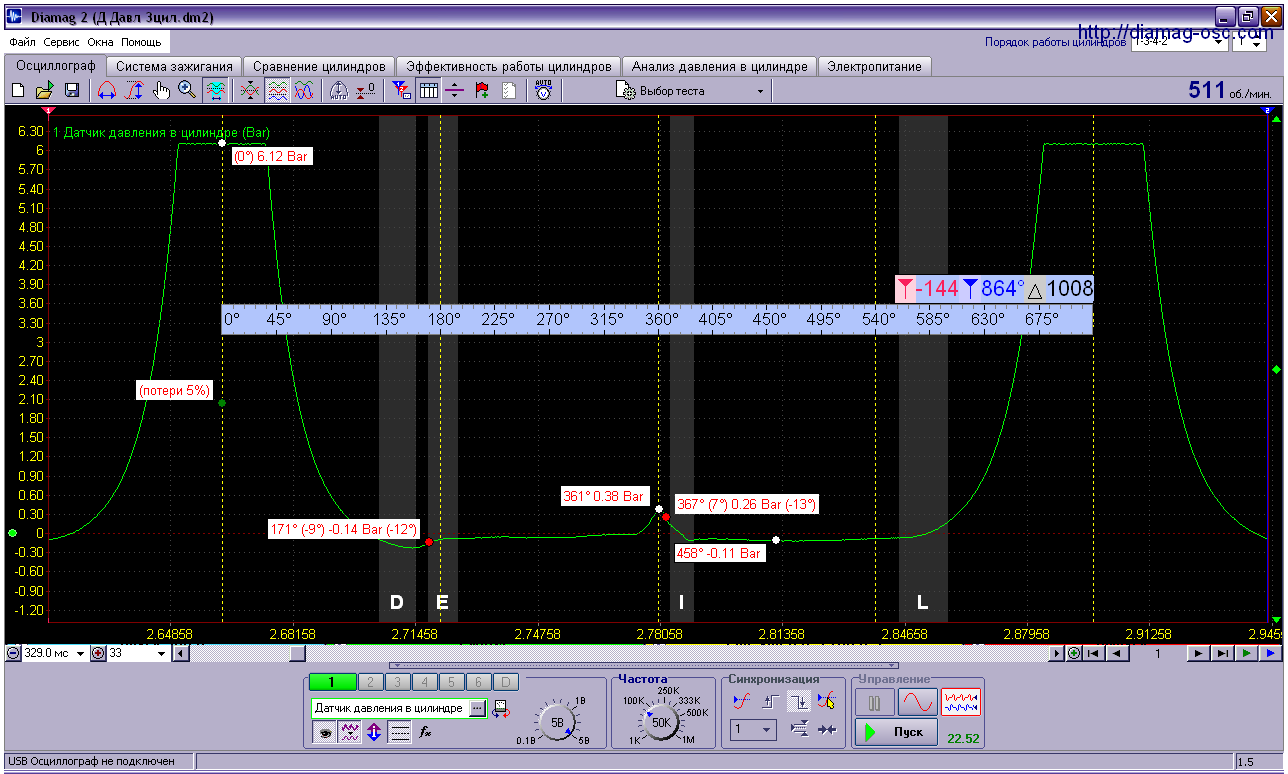Switch to the Сравнение цилиндров tab
1288x774 pixels.
point(319,66)
